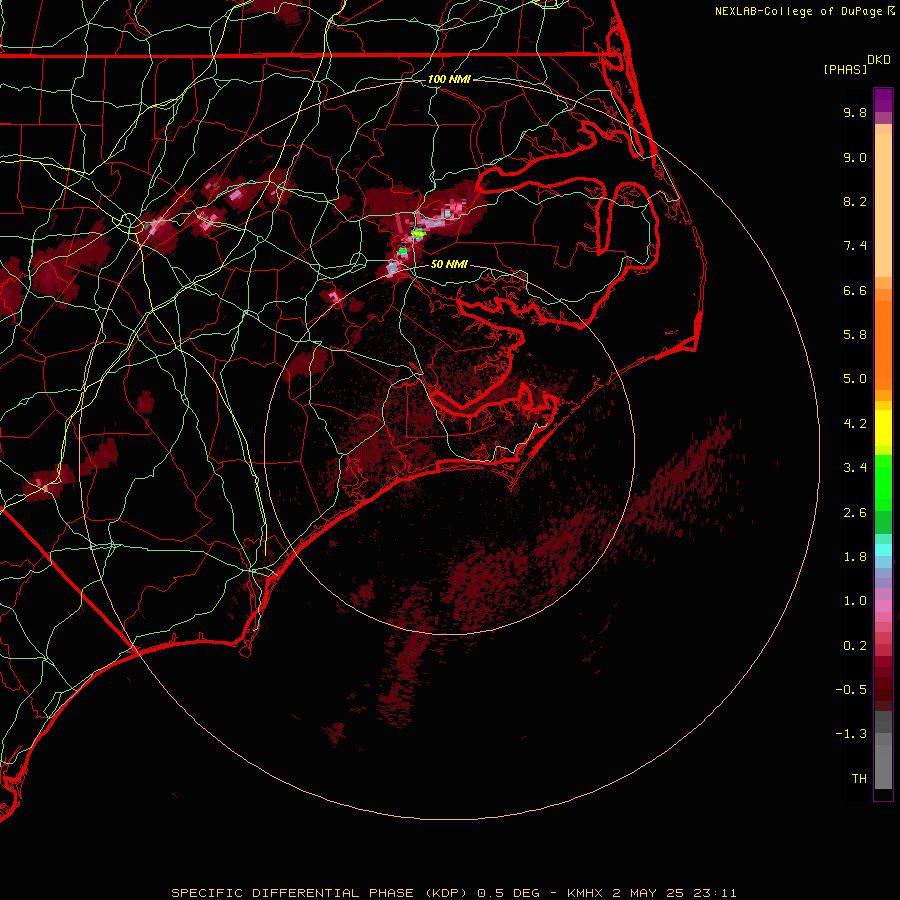Viewport: 900px width, 900px height.
Task: Click the cyan swatch on the color bar
Action: (883, 549)
